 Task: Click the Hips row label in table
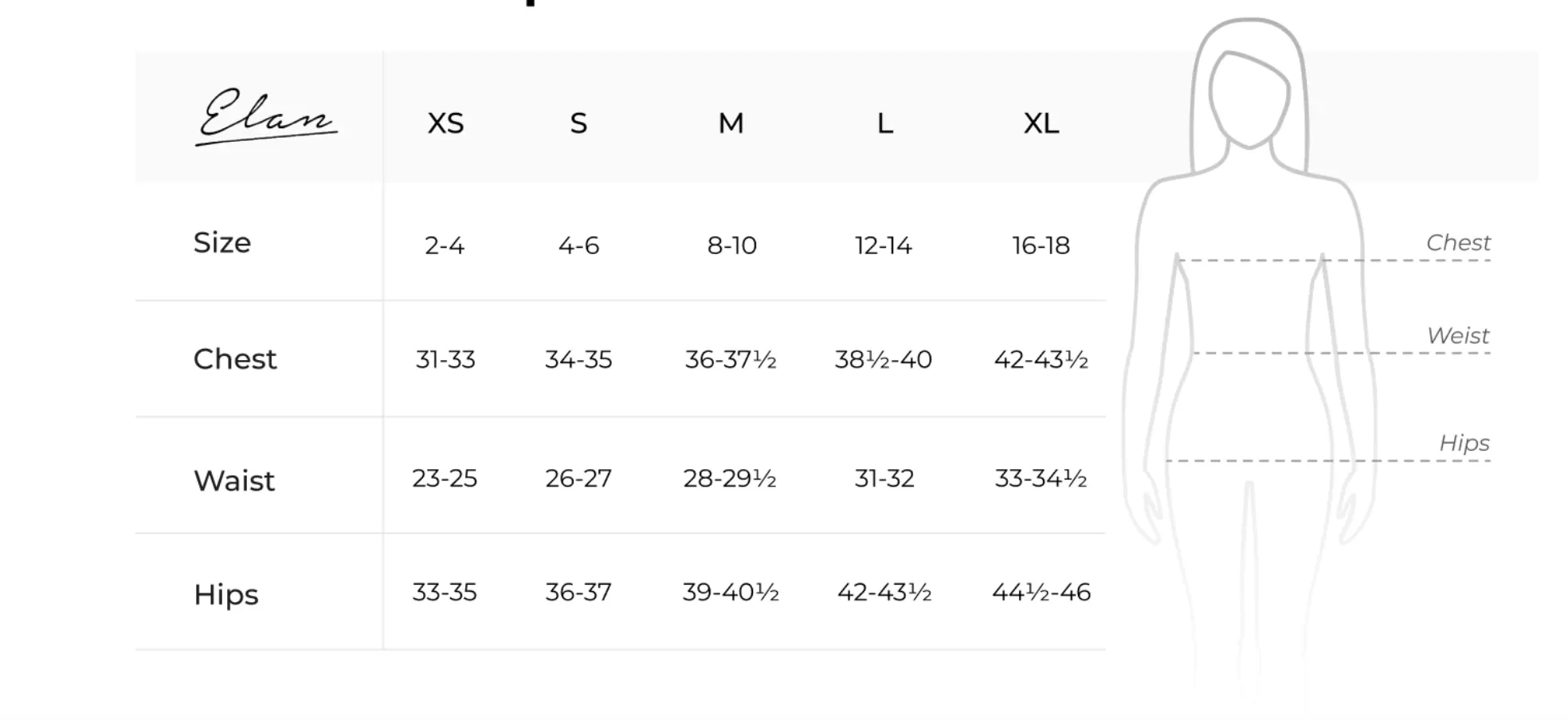tap(226, 595)
